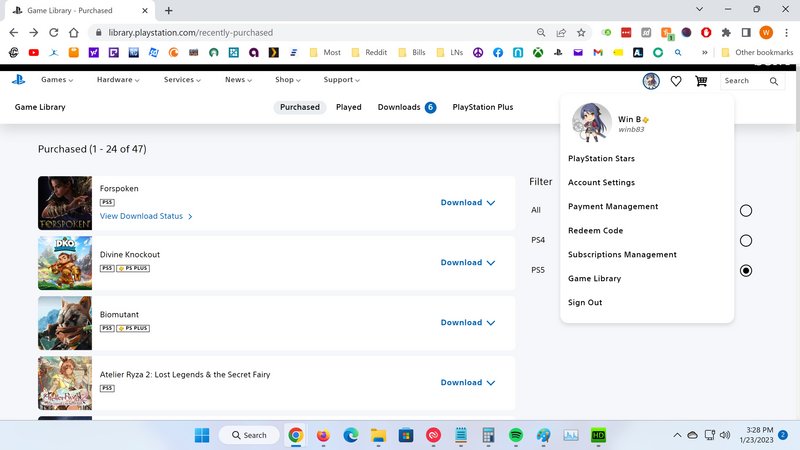Click the browser address bar URL
The width and height of the screenshot is (800, 450).
(x=190, y=33)
